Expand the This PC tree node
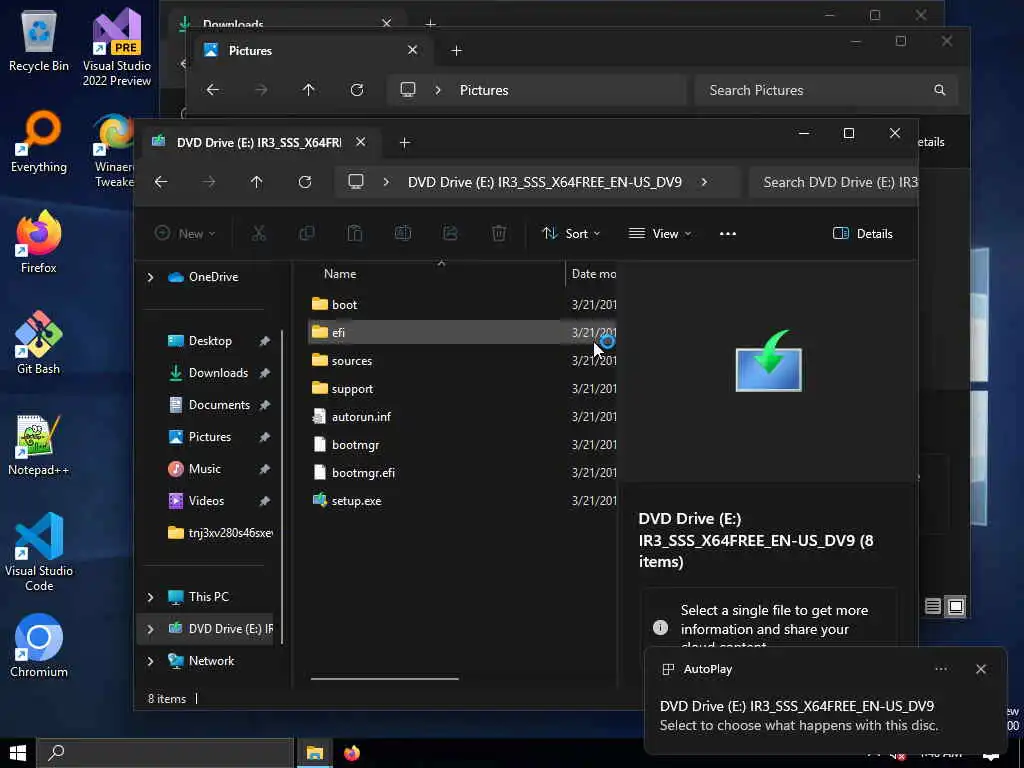The height and width of the screenshot is (768, 1024). click(150, 597)
